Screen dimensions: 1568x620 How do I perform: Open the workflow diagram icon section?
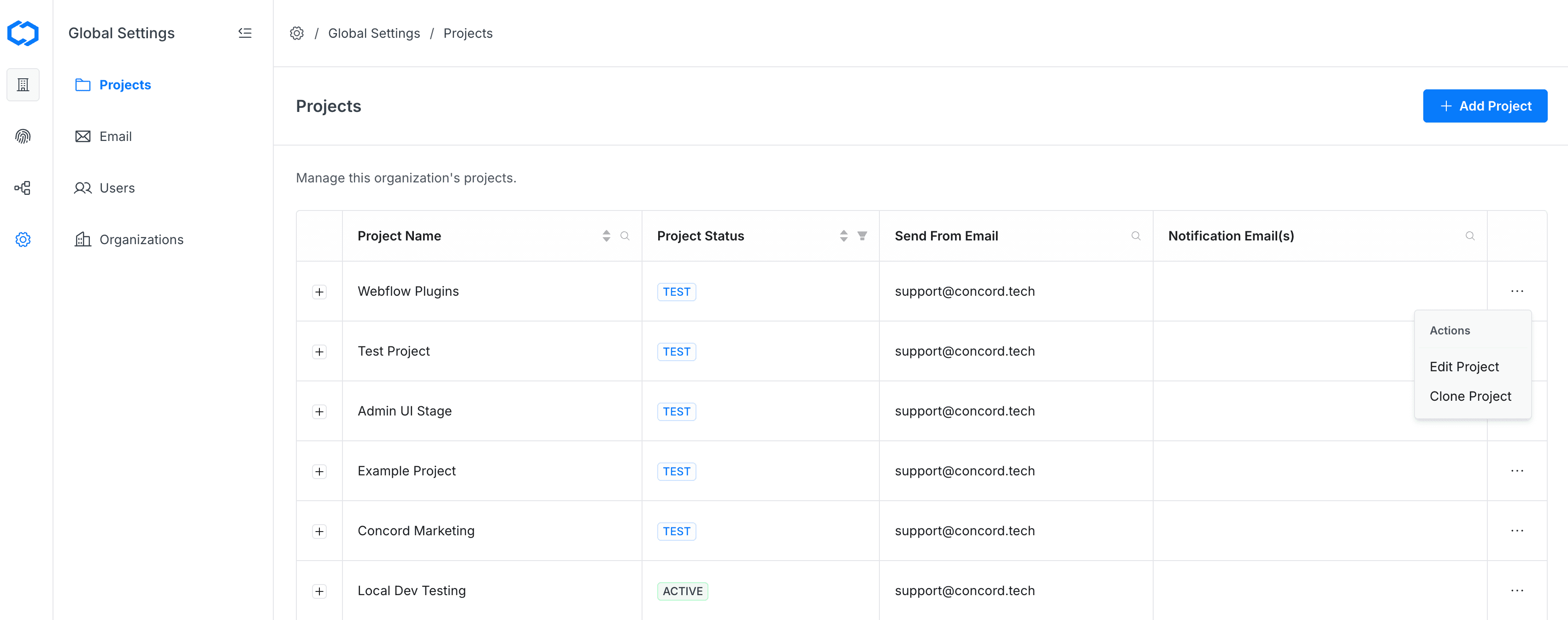click(x=23, y=188)
